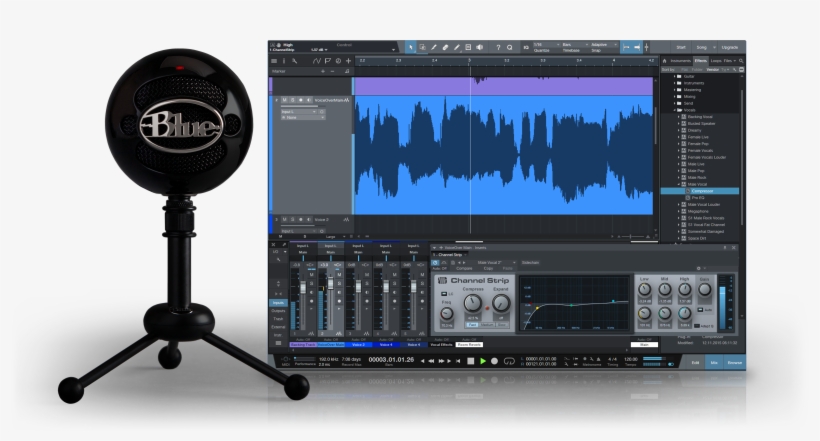Toggle Snap to grid button in toolbar
Screen dimensions: 820x441
coord(626,47)
